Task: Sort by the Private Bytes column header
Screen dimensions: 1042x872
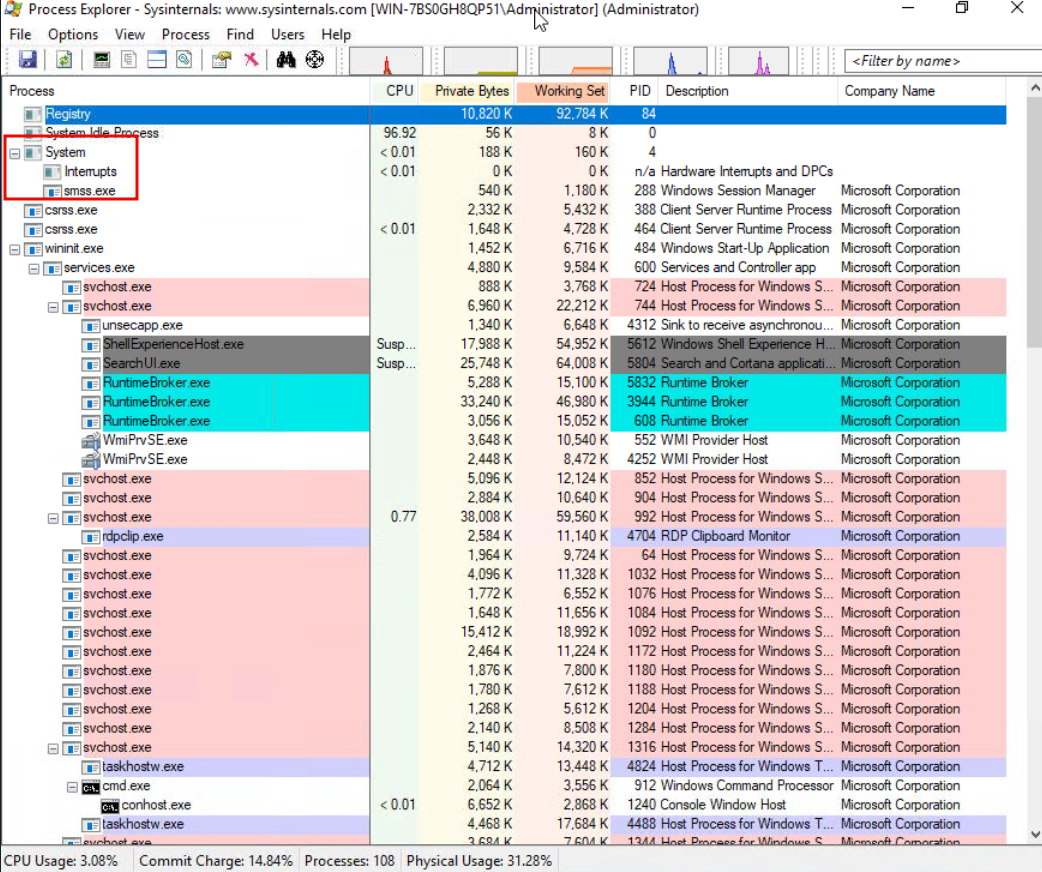Action: point(471,91)
